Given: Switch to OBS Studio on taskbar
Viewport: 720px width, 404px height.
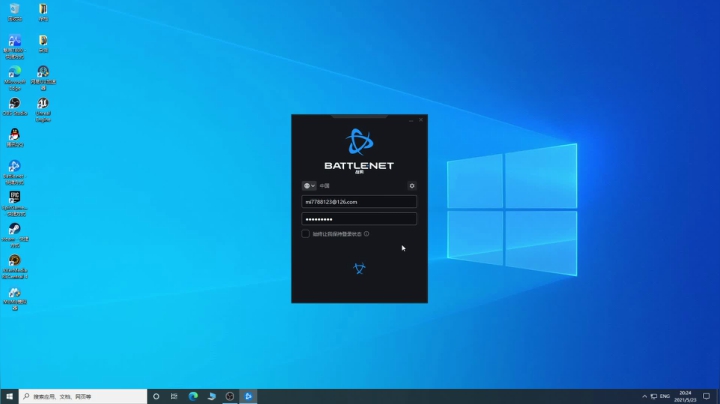Looking at the screenshot, I should pos(230,396).
